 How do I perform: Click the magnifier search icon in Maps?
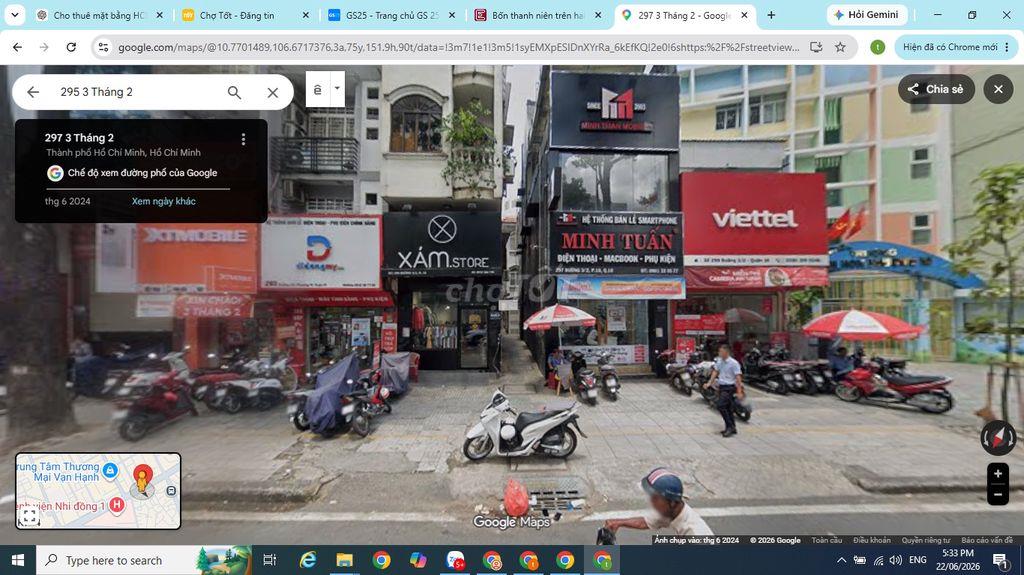pos(234,93)
